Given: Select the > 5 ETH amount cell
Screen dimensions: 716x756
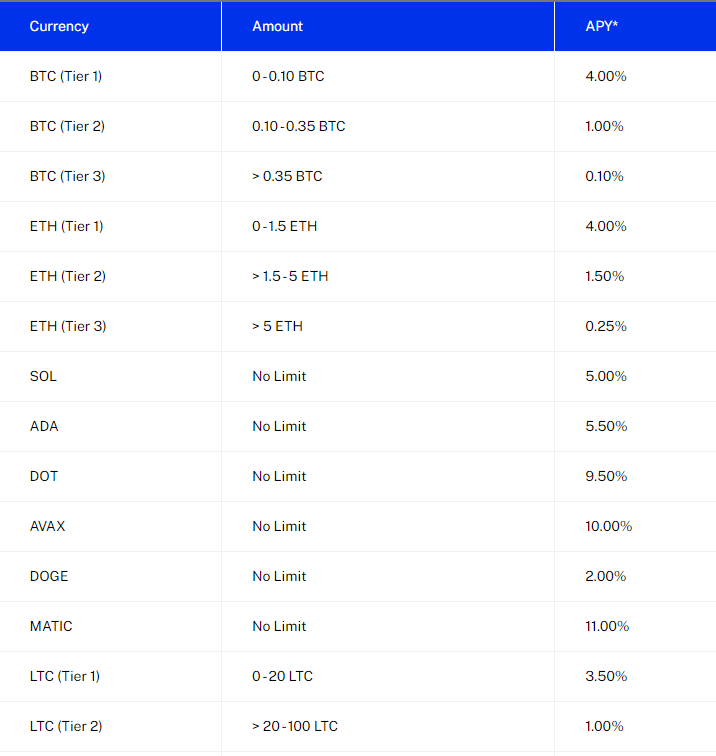Looking at the screenshot, I should tap(277, 326).
